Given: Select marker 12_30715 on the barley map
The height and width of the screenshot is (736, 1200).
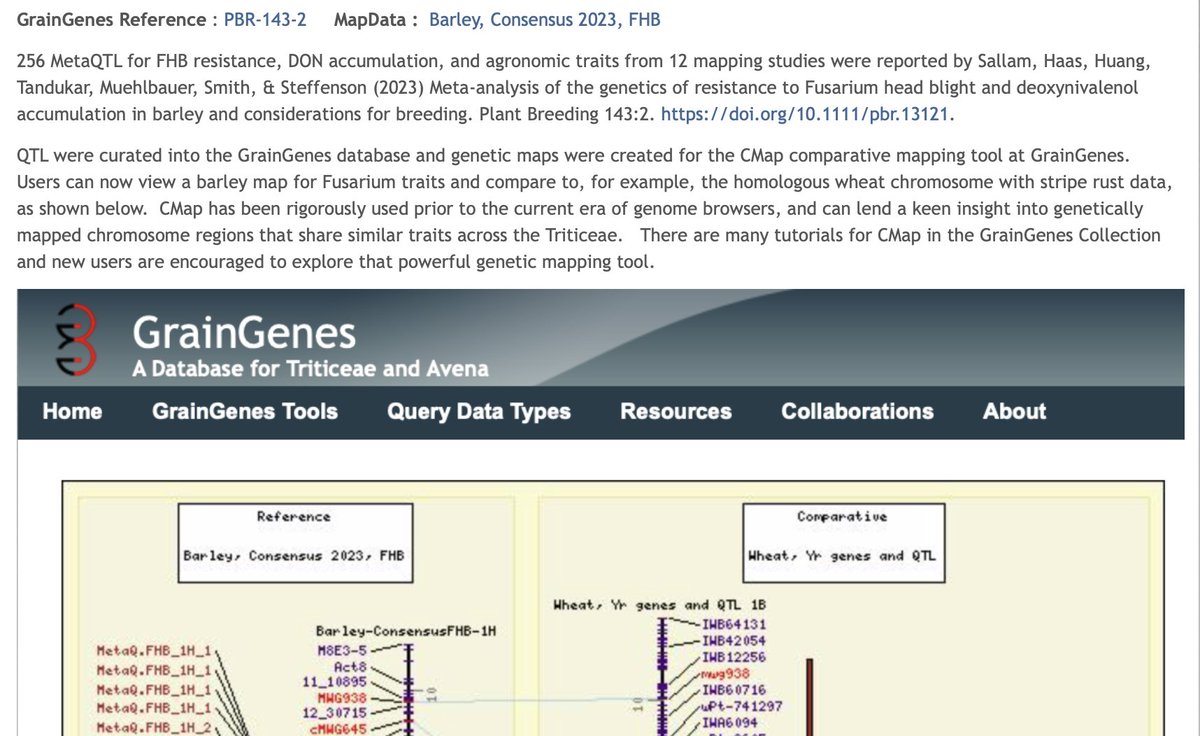Looking at the screenshot, I should tap(336, 712).
